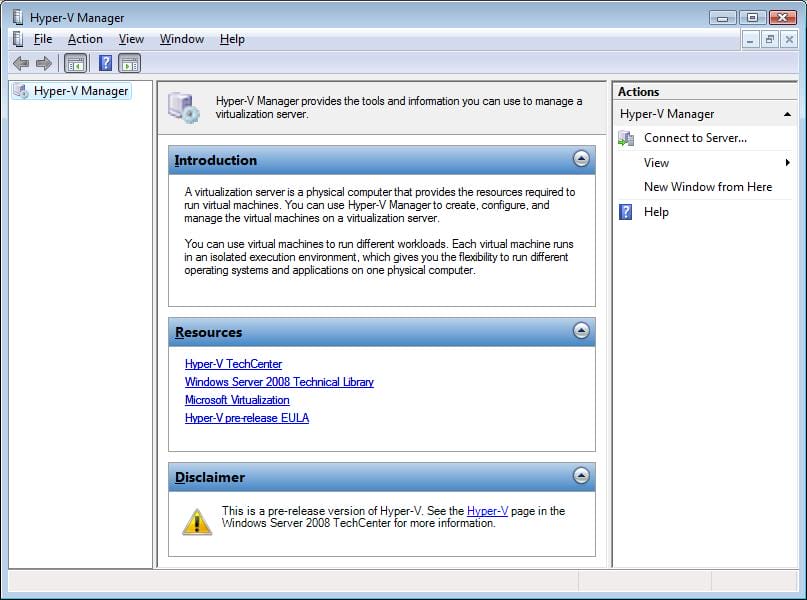Click the Hyper-V Manager tree node icon
807x600 pixels.
(x=21, y=91)
